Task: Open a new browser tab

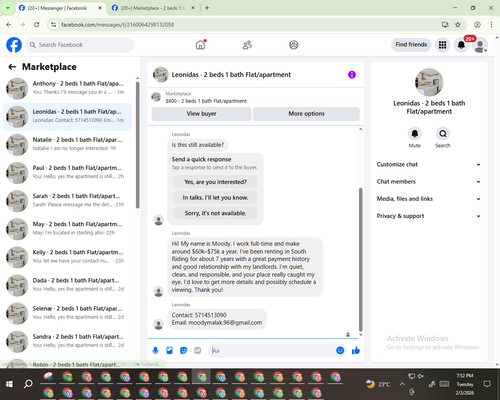Action: click(x=207, y=8)
